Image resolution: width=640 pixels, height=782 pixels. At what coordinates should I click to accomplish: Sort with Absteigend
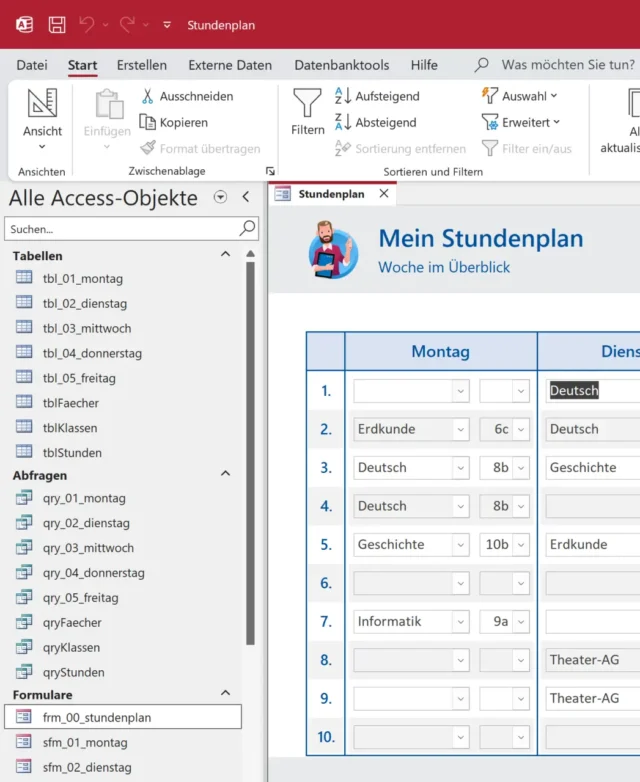point(376,122)
